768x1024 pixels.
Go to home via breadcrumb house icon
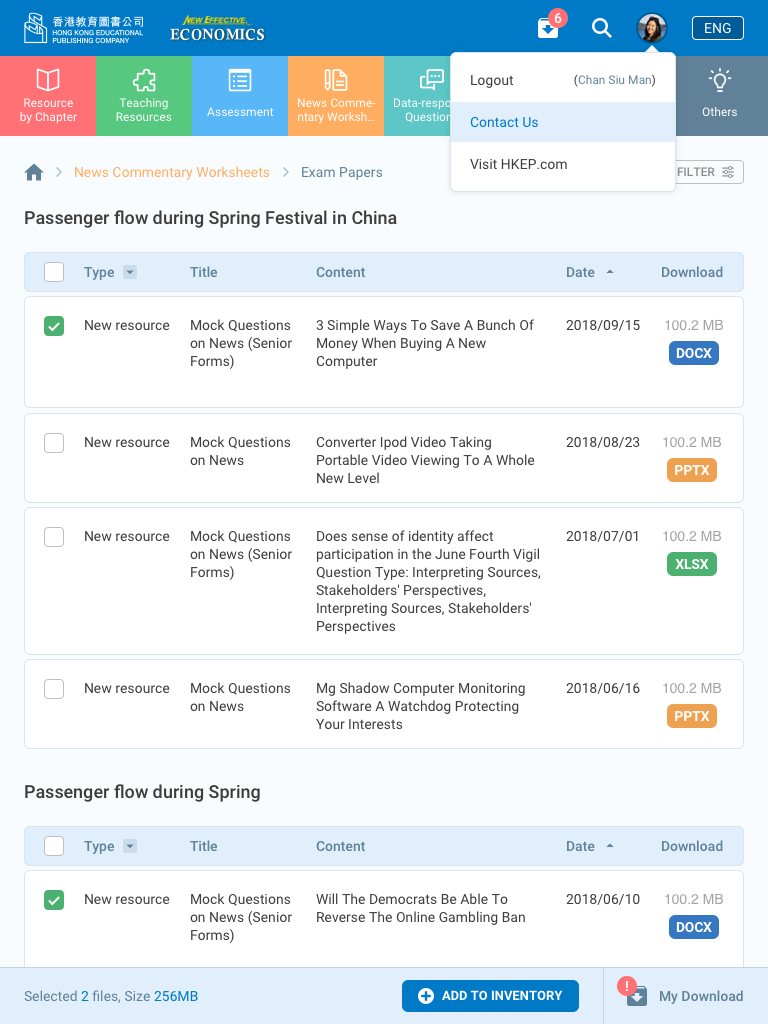pos(34,172)
